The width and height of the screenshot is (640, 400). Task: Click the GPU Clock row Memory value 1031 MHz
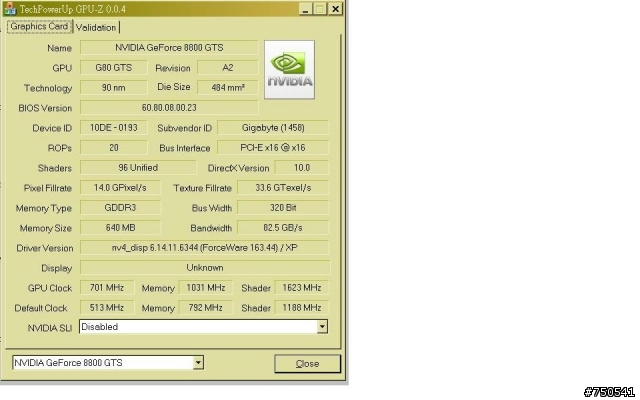[206, 288]
